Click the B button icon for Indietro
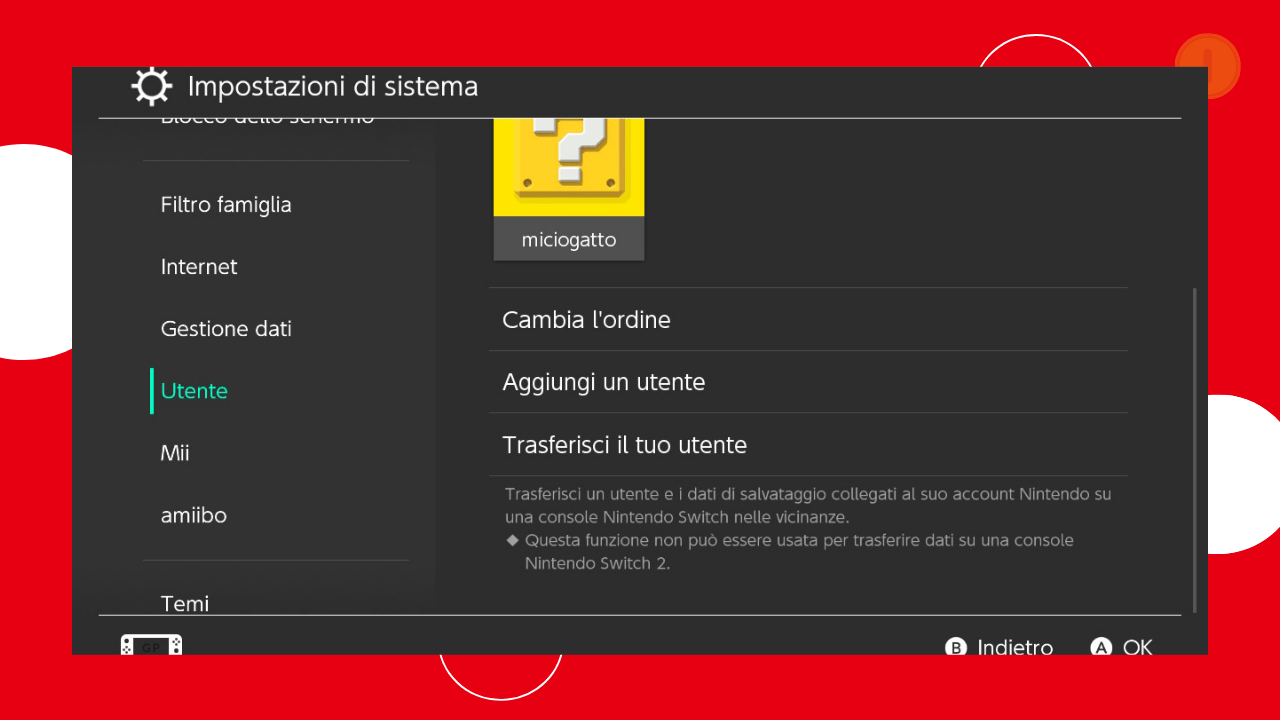The width and height of the screenshot is (1280, 720). click(956, 647)
